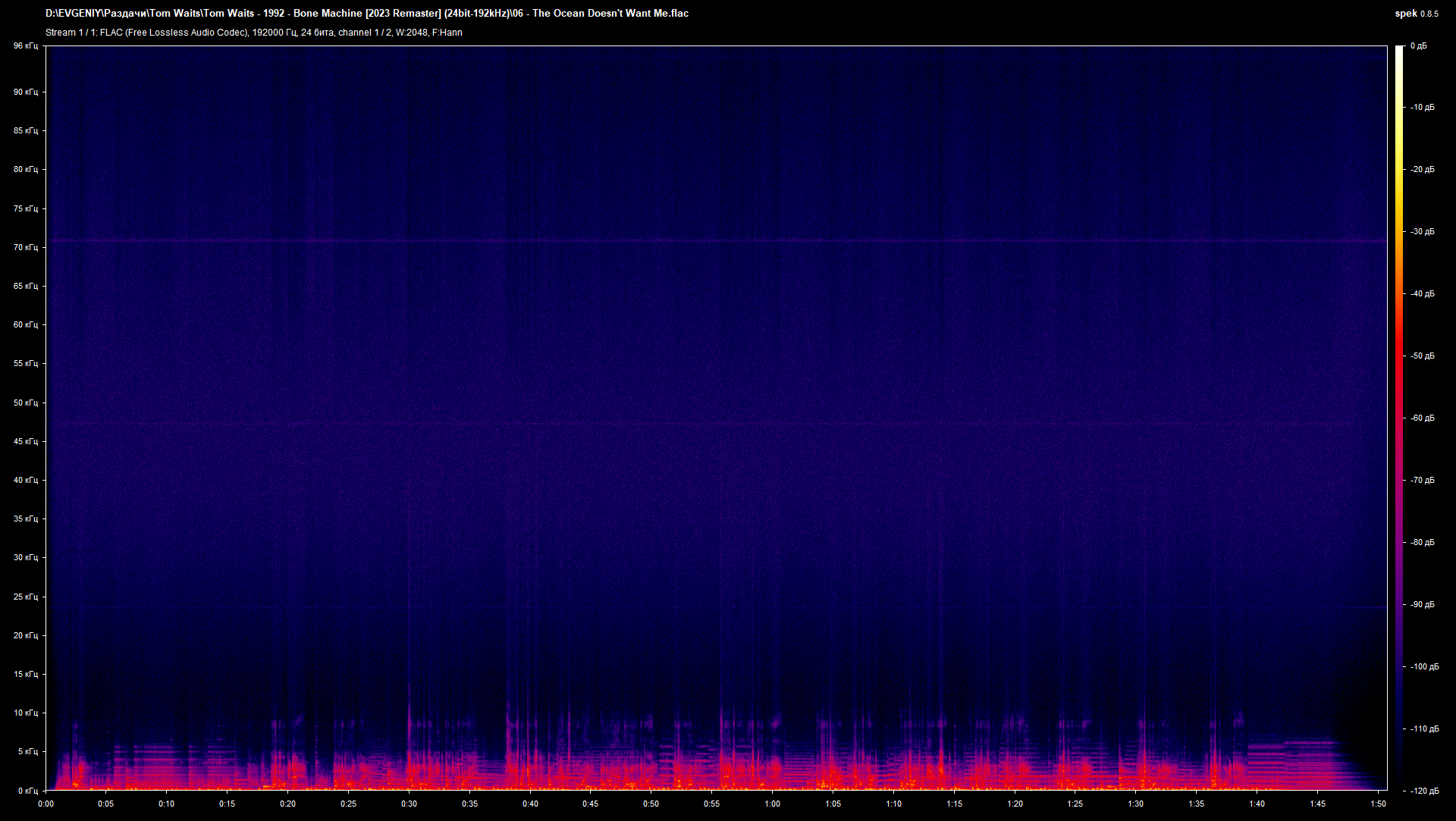Click the '0:10' time axis label
The width and height of the screenshot is (1456, 821).
(167, 804)
